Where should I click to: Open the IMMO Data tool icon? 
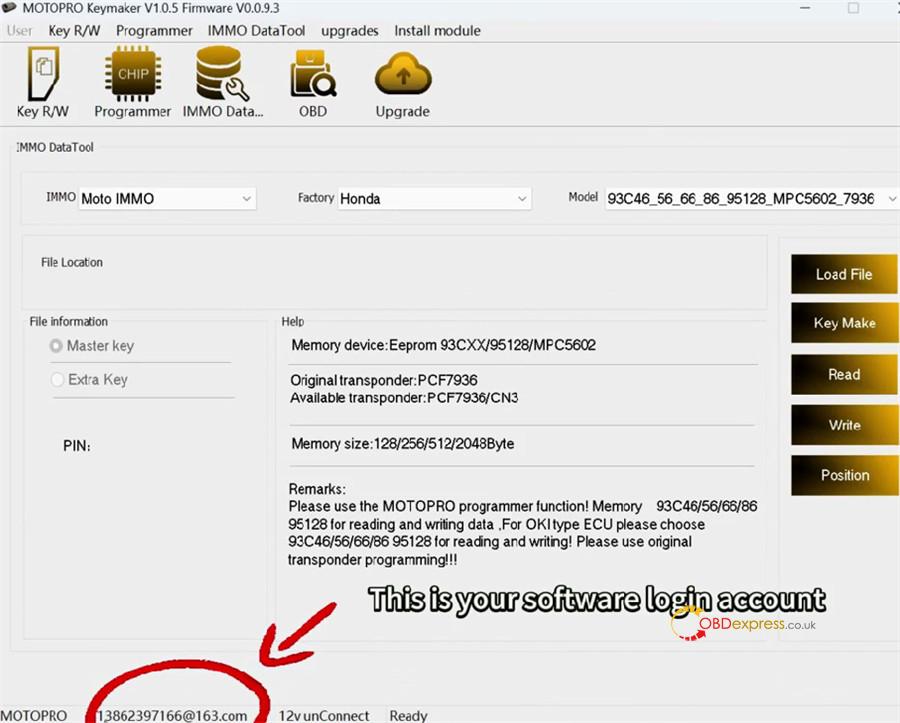click(223, 83)
